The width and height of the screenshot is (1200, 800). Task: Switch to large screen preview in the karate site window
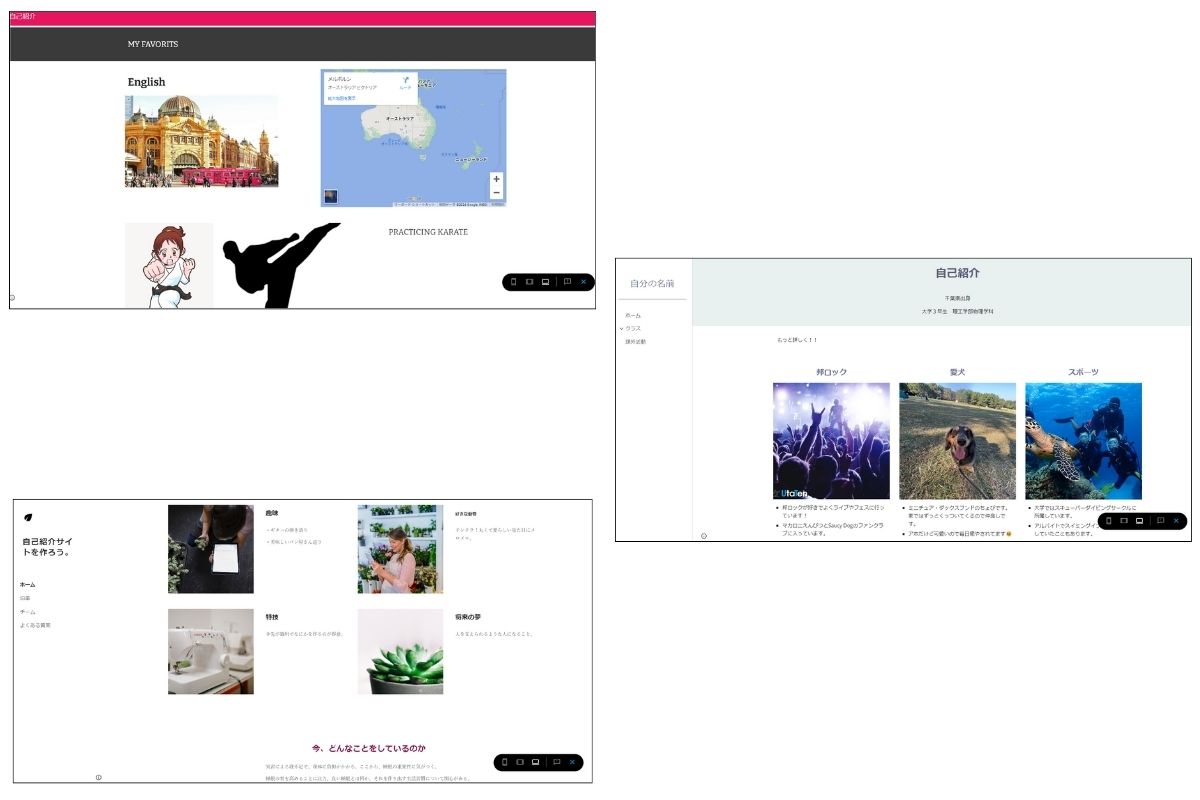tap(545, 282)
